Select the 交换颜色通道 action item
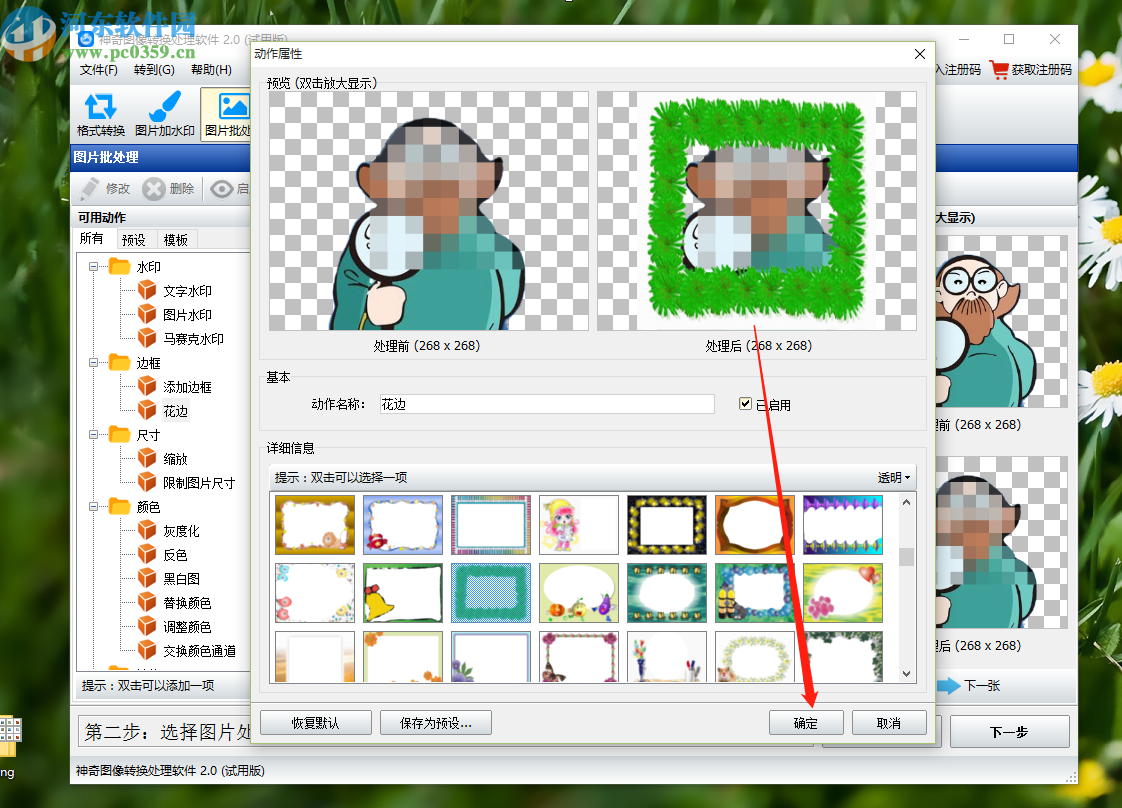This screenshot has height=808, width=1122. (x=199, y=651)
